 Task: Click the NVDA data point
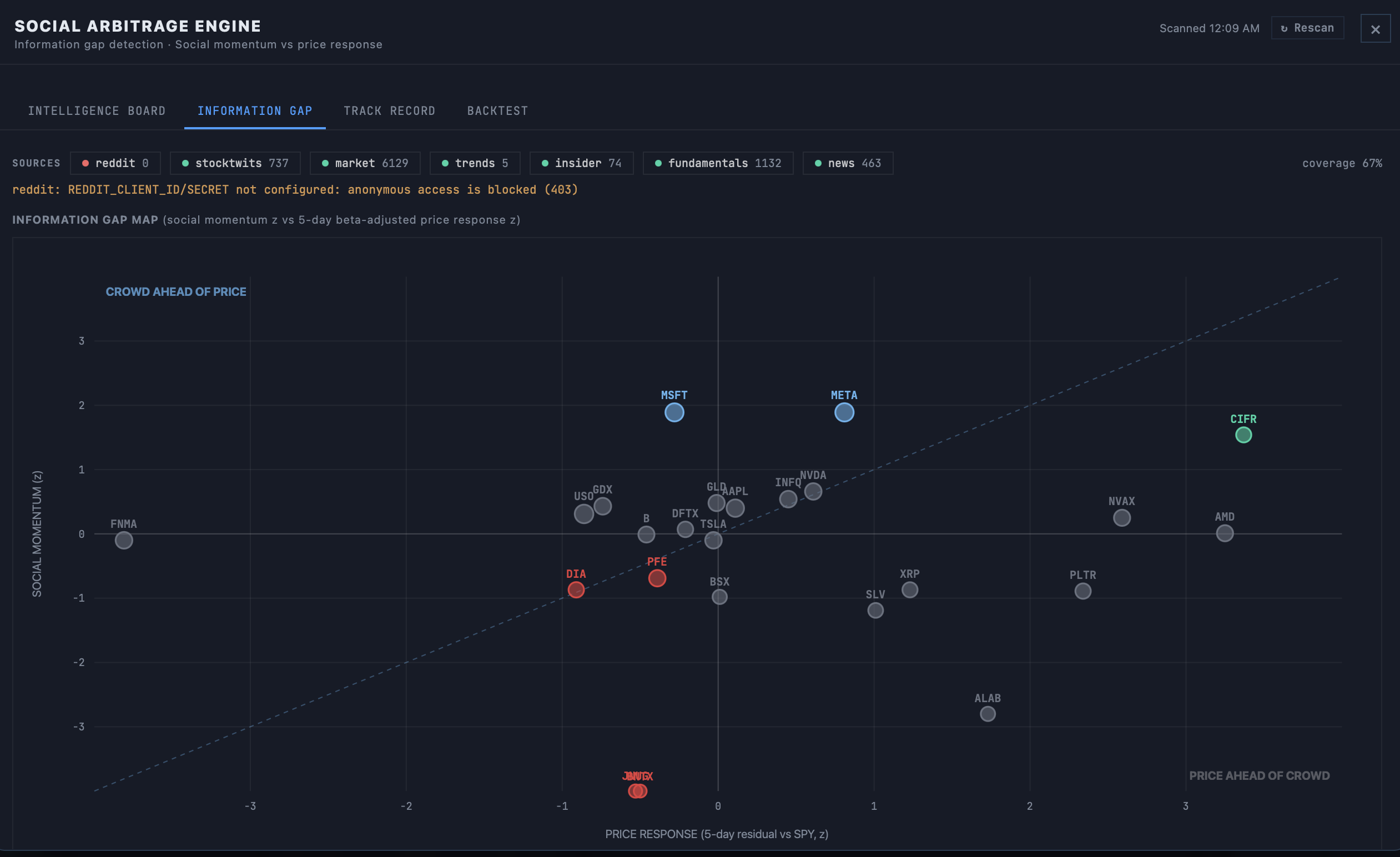(813, 491)
